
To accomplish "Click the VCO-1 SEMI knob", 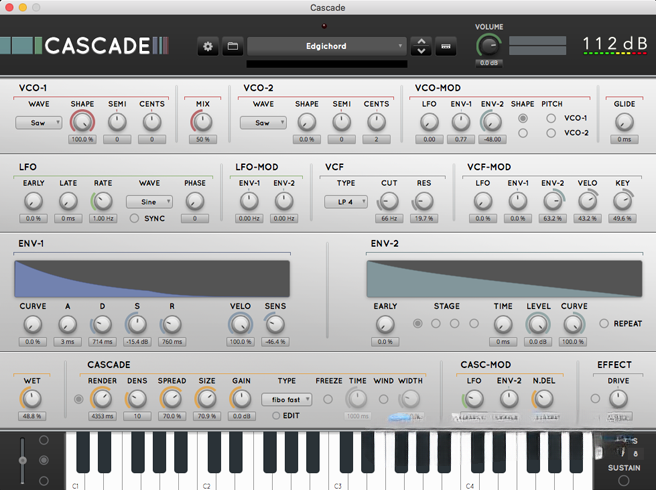I will pyautogui.click(x=117, y=122).
